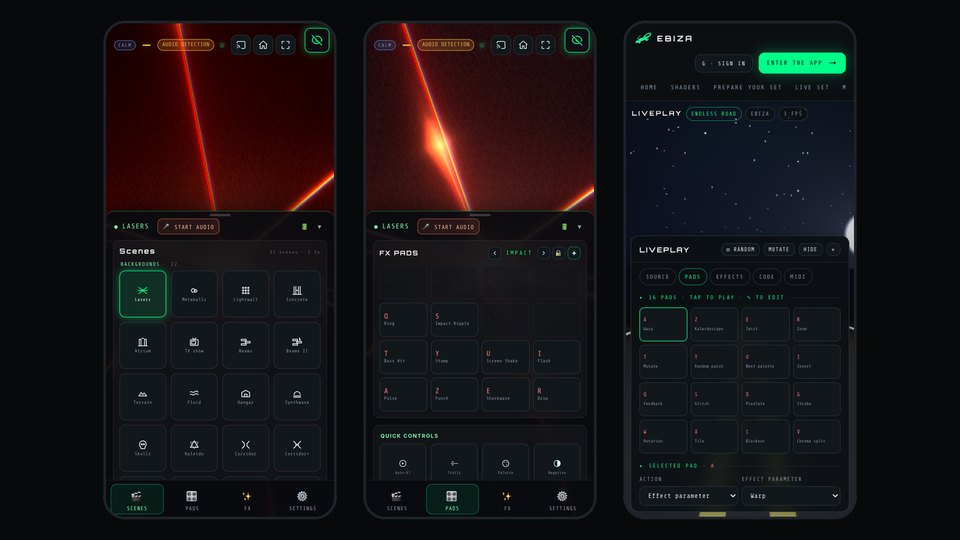Toggle the Calm mode pill in middle phone

click(384, 45)
